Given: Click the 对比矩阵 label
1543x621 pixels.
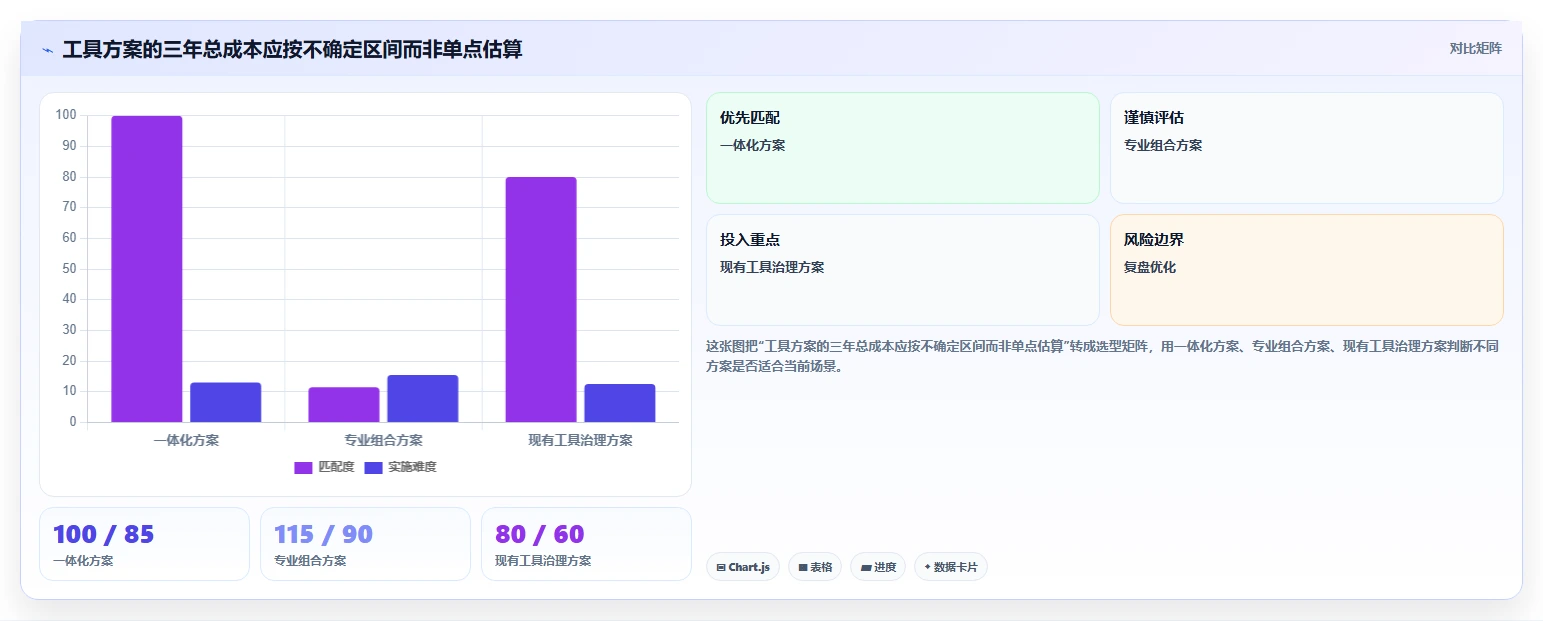Looking at the screenshot, I should click(1475, 48).
